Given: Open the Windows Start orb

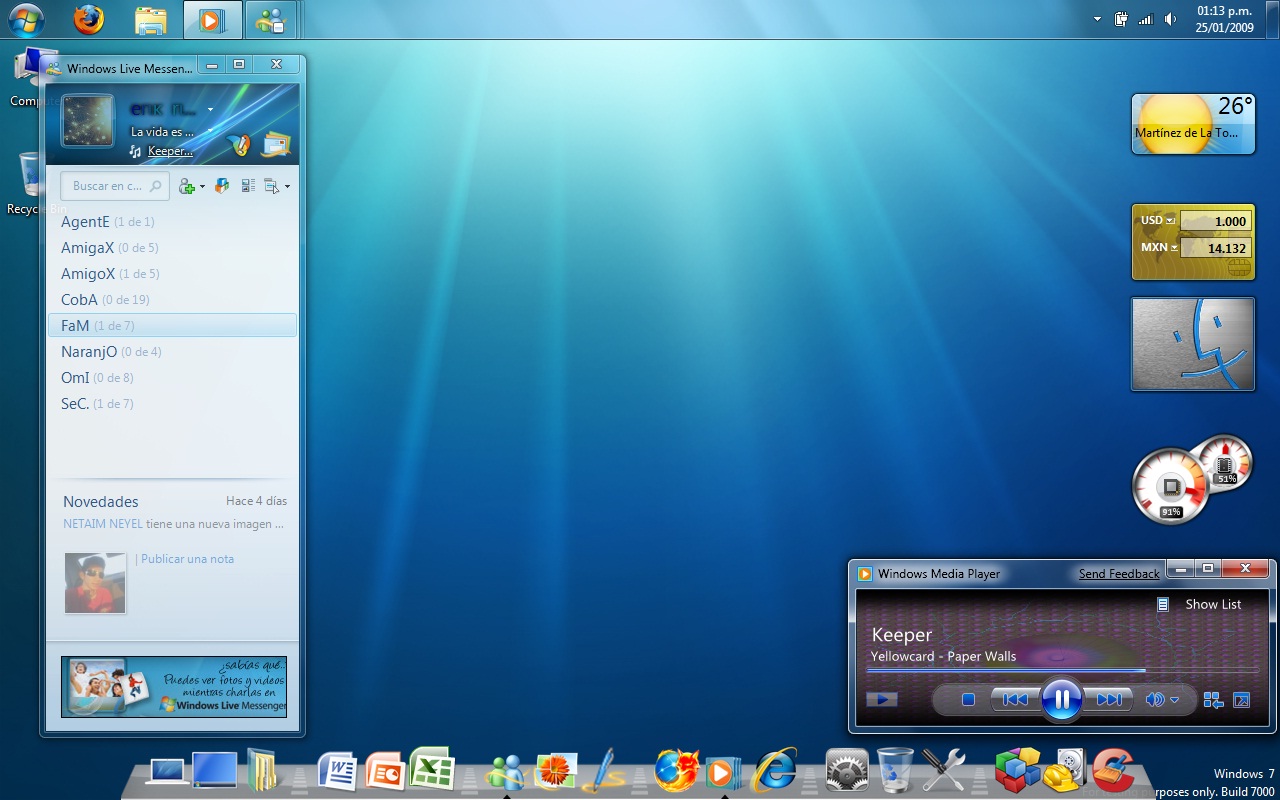Looking at the screenshot, I should 26,19.
